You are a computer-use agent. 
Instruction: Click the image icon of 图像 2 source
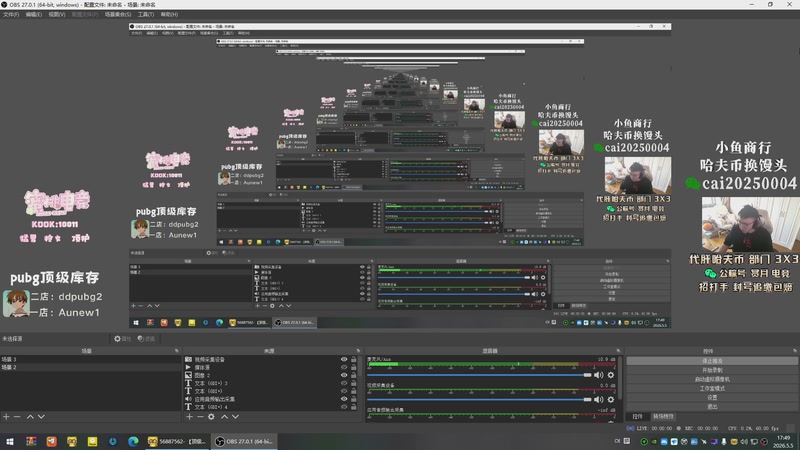pos(188,375)
